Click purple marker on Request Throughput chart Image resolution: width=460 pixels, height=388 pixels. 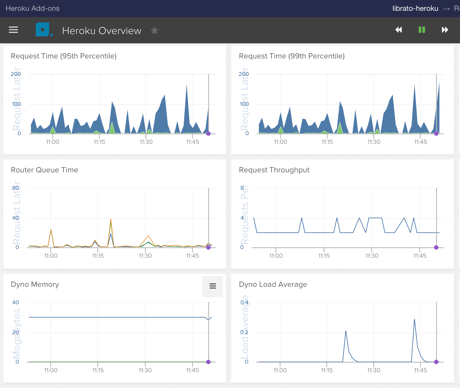pos(436,247)
